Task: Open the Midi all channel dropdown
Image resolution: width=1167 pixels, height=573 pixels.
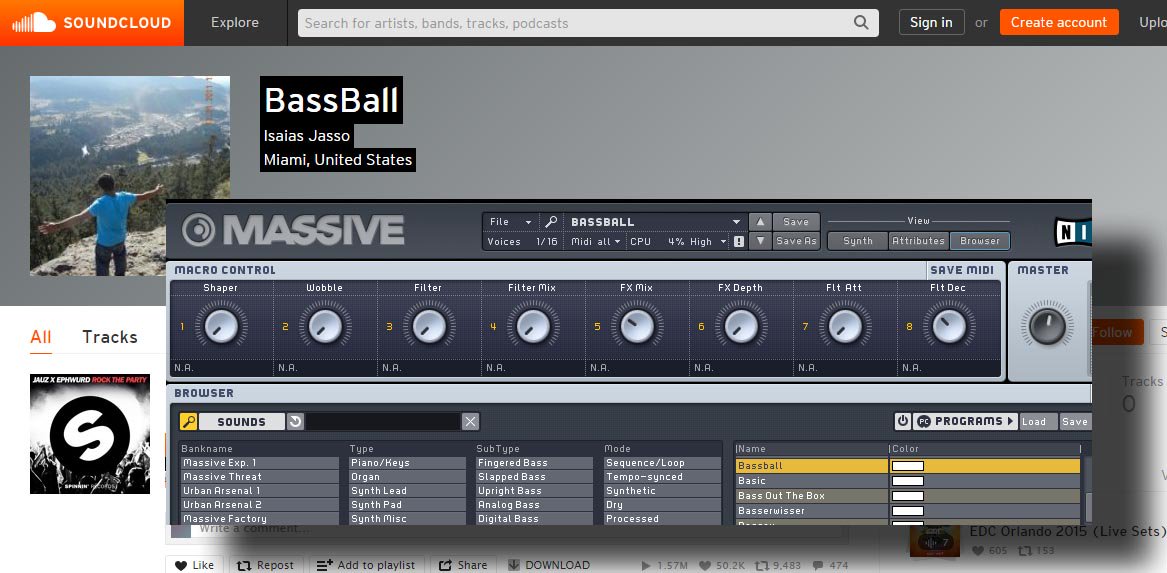Action: tap(595, 242)
